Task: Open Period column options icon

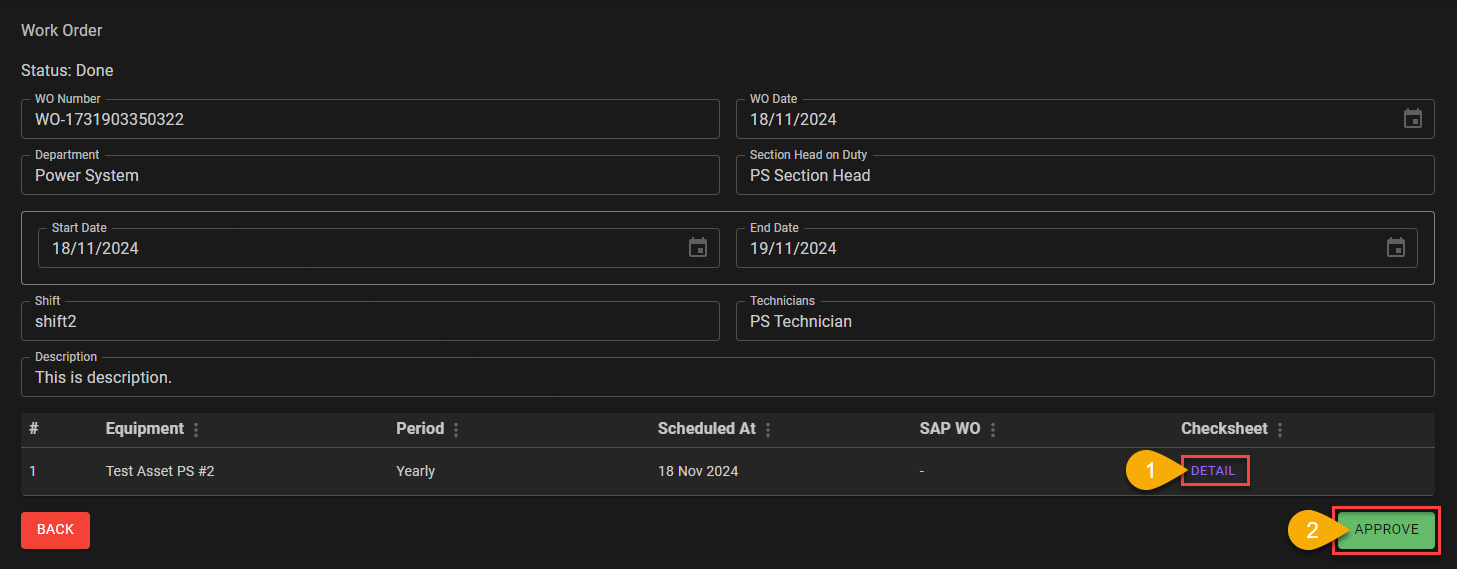Action: (x=456, y=429)
